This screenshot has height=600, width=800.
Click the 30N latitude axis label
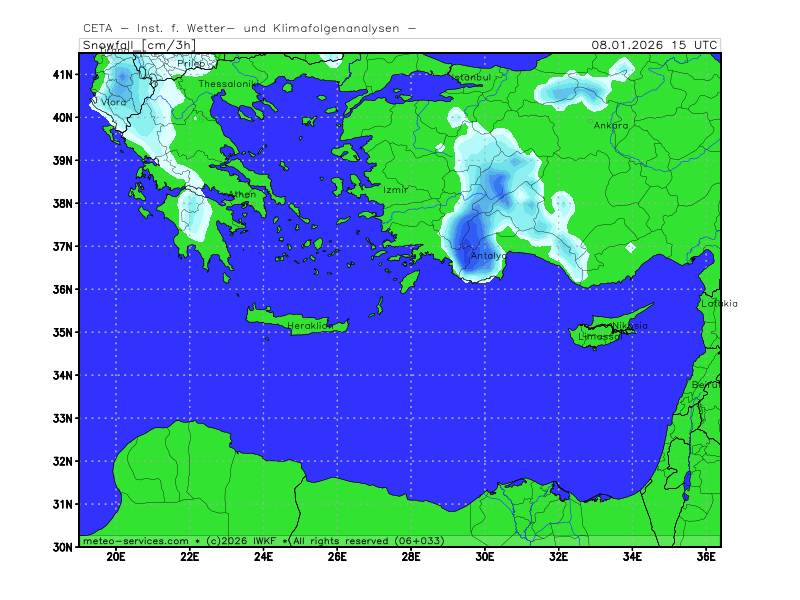coord(63,547)
